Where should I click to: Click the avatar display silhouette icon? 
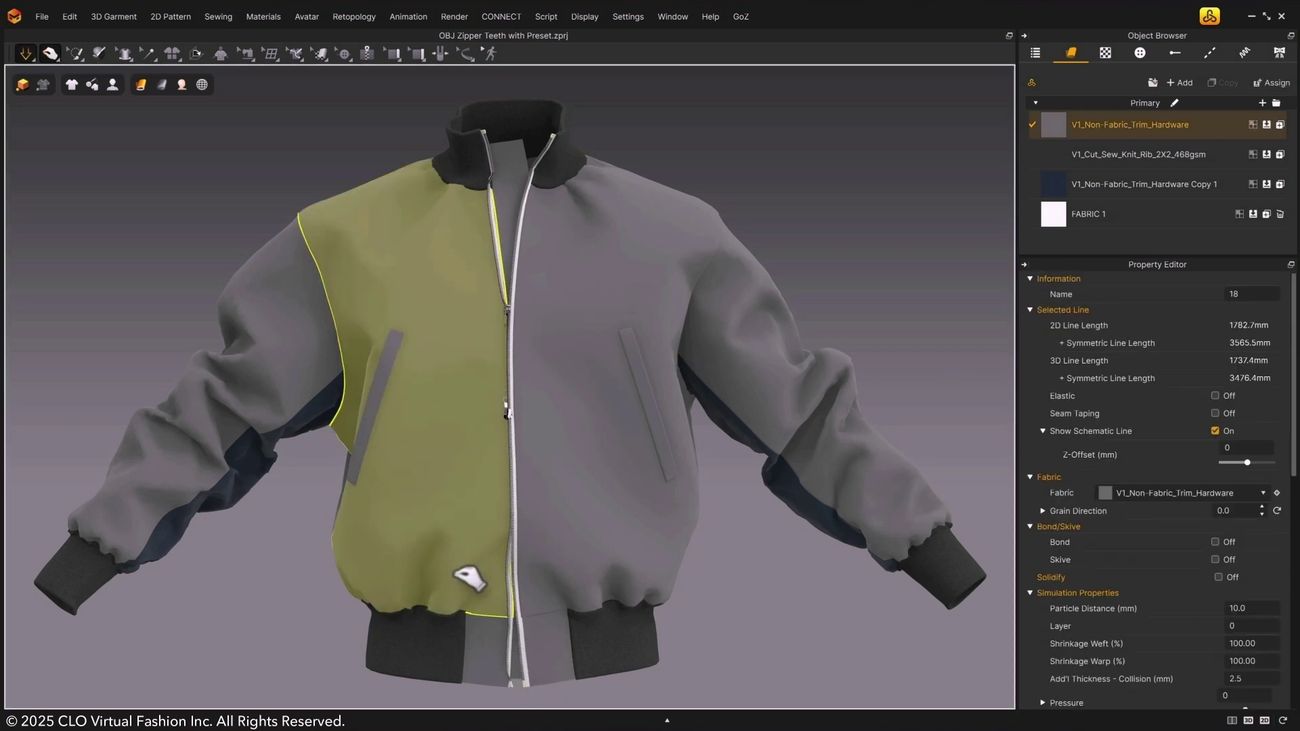click(x=112, y=85)
